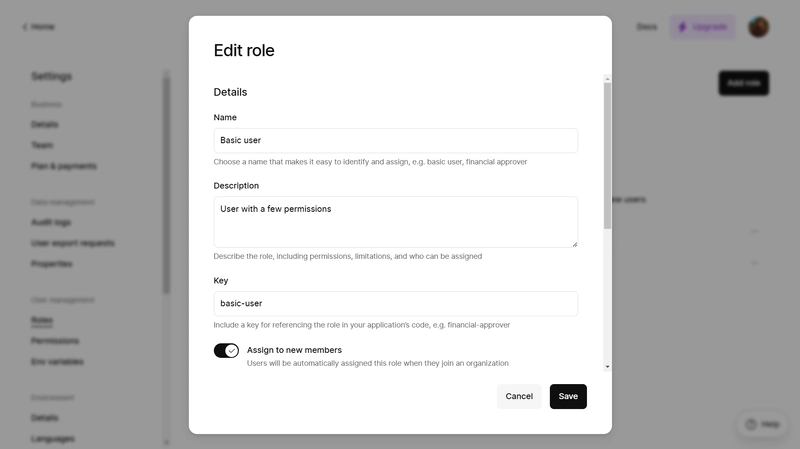
Task: Open Roles in the settings sidebar
Action: [x=42, y=320]
